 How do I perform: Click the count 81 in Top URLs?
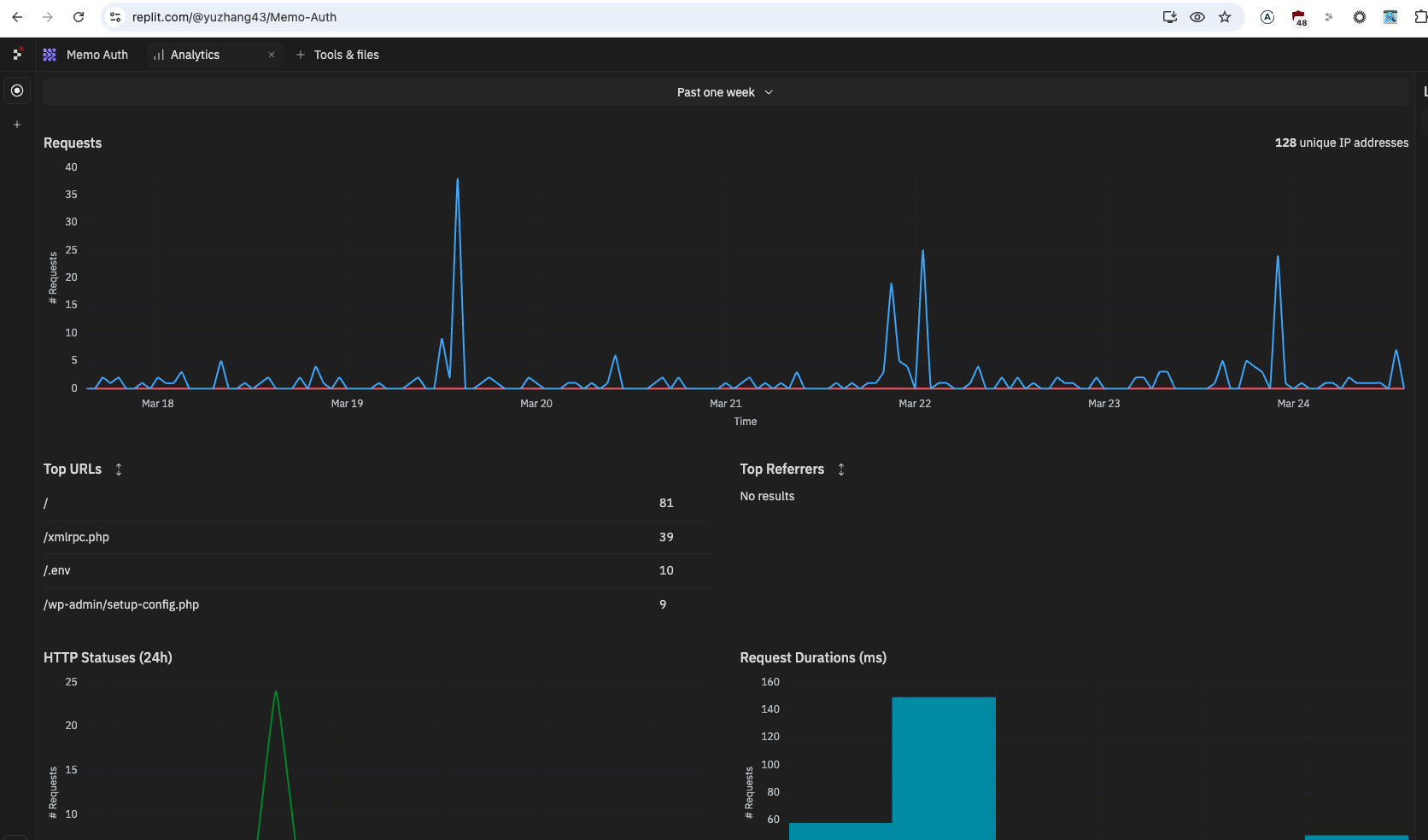pos(666,503)
